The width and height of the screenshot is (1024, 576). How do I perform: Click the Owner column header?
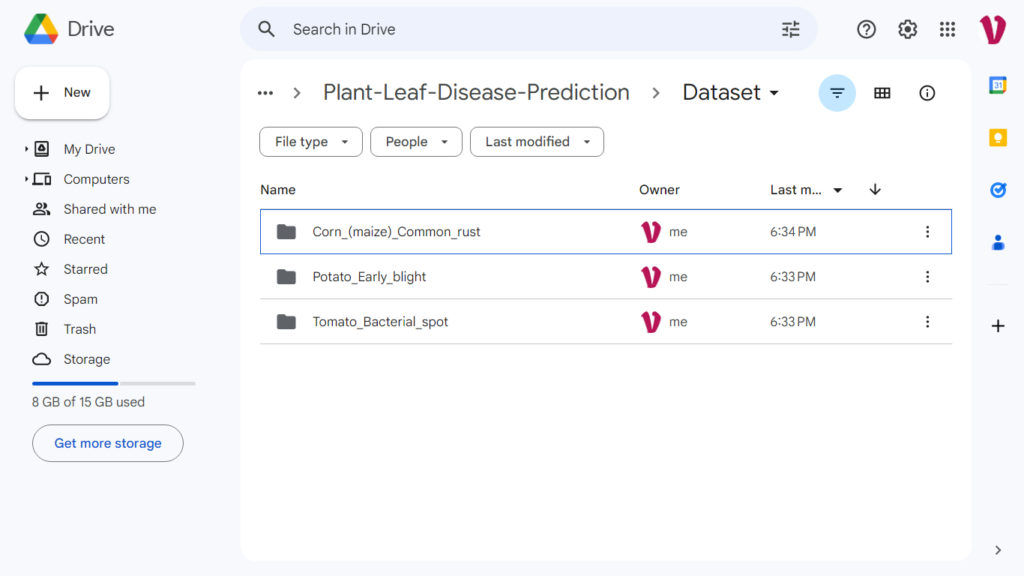[659, 190]
